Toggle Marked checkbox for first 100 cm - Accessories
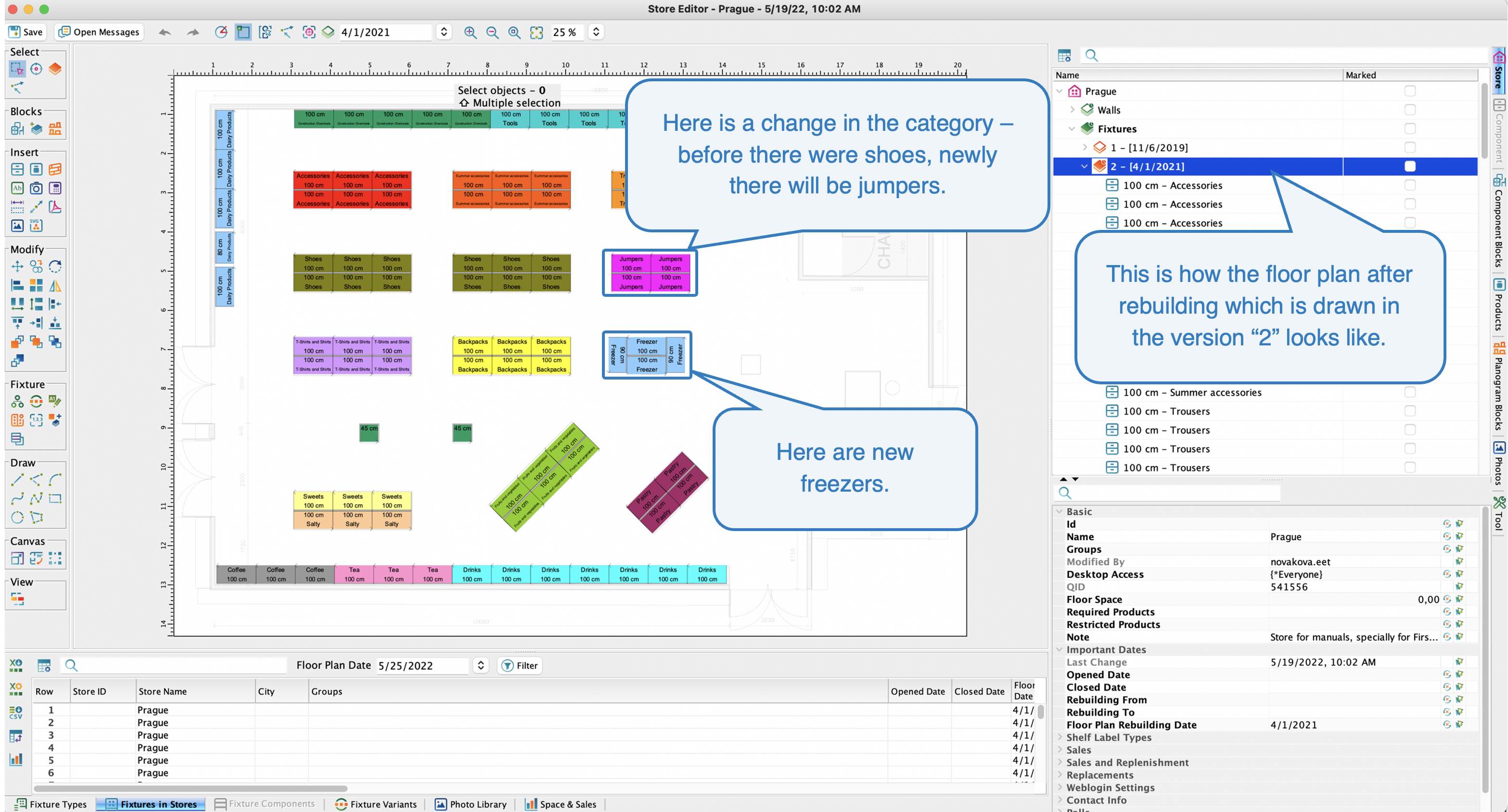 pyautogui.click(x=1410, y=185)
